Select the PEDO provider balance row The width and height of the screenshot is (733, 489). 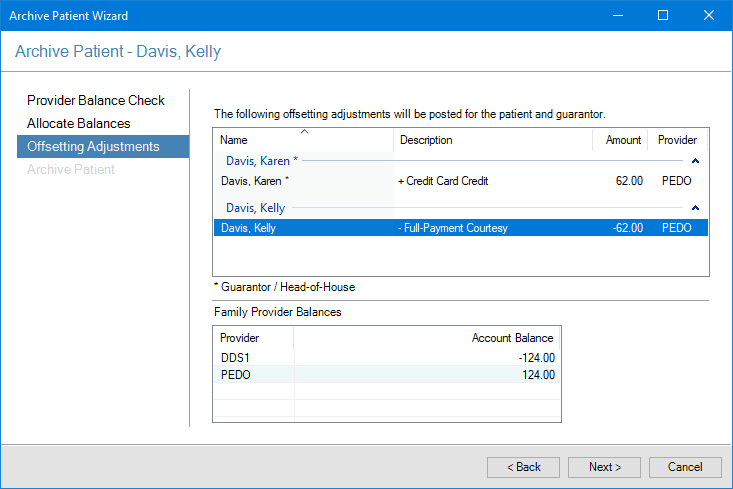(x=387, y=375)
